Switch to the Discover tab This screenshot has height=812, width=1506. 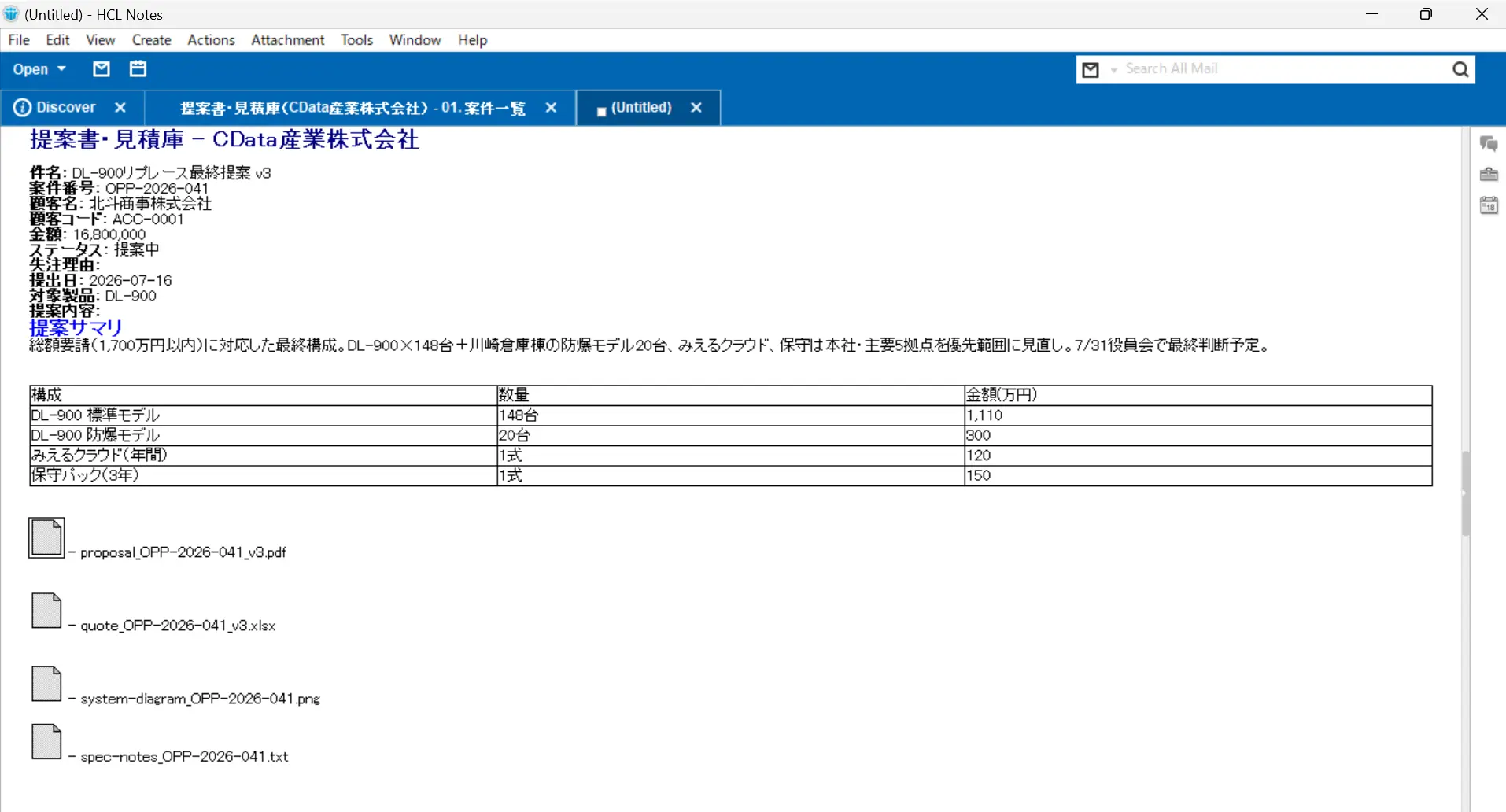point(66,108)
